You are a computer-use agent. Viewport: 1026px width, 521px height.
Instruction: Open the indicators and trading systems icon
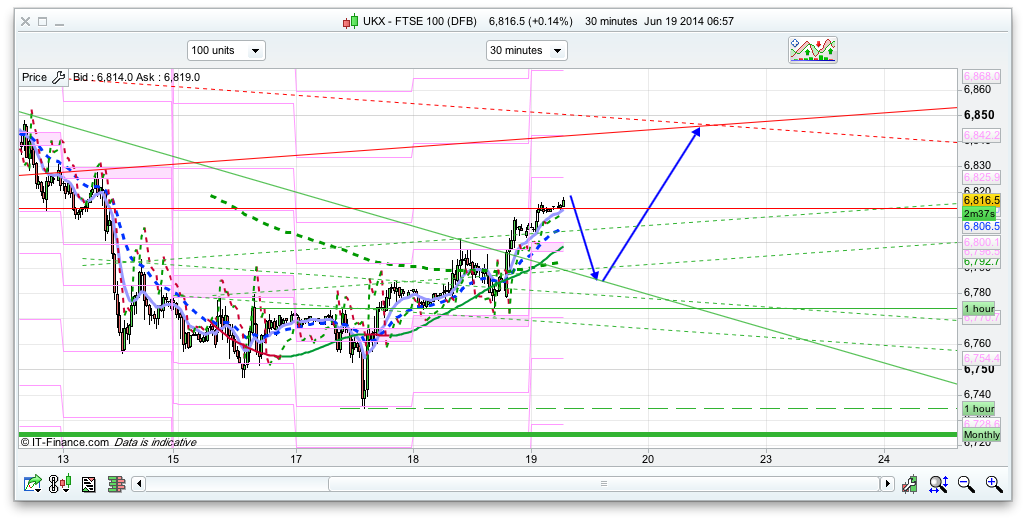(813, 50)
